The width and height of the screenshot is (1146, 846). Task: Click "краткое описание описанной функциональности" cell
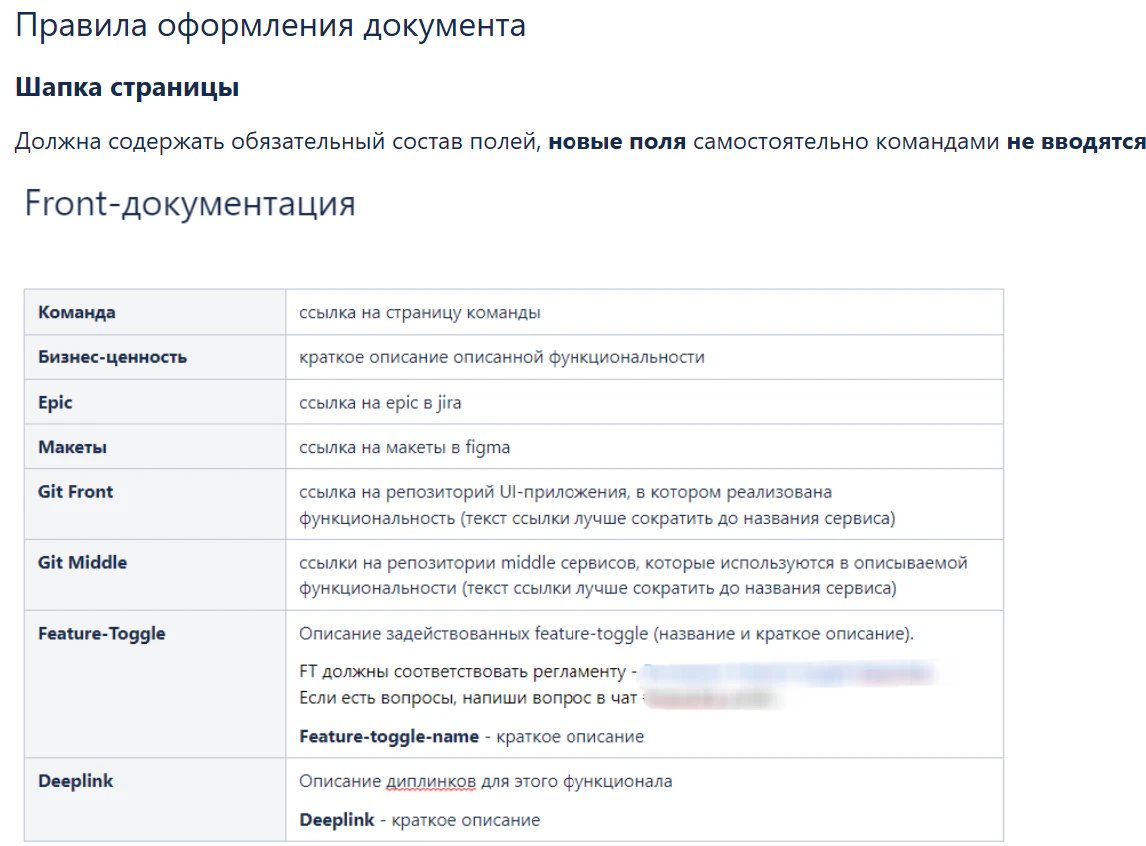point(644,357)
